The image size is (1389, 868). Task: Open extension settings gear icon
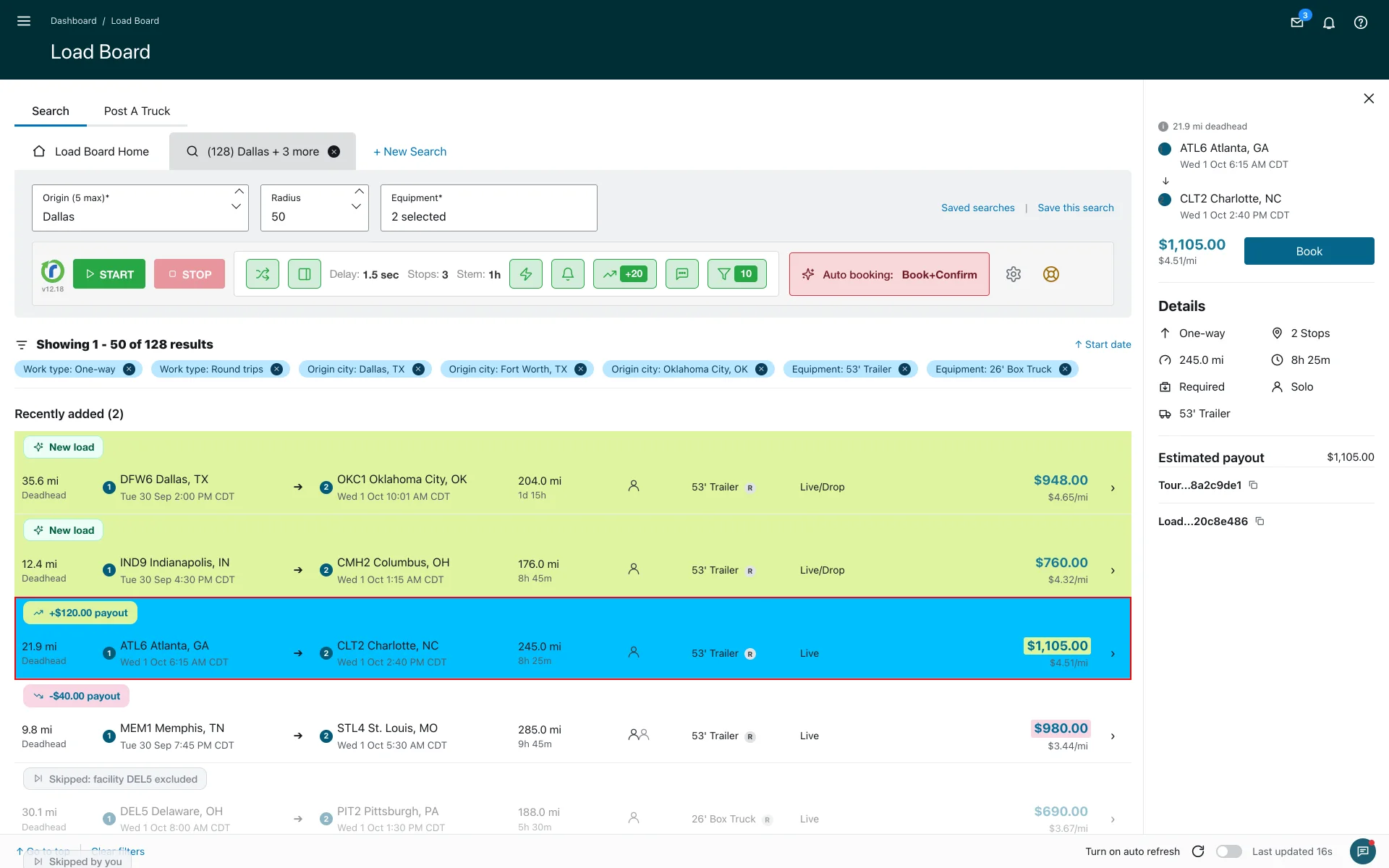pyautogui.click(x=1014, y=274)
